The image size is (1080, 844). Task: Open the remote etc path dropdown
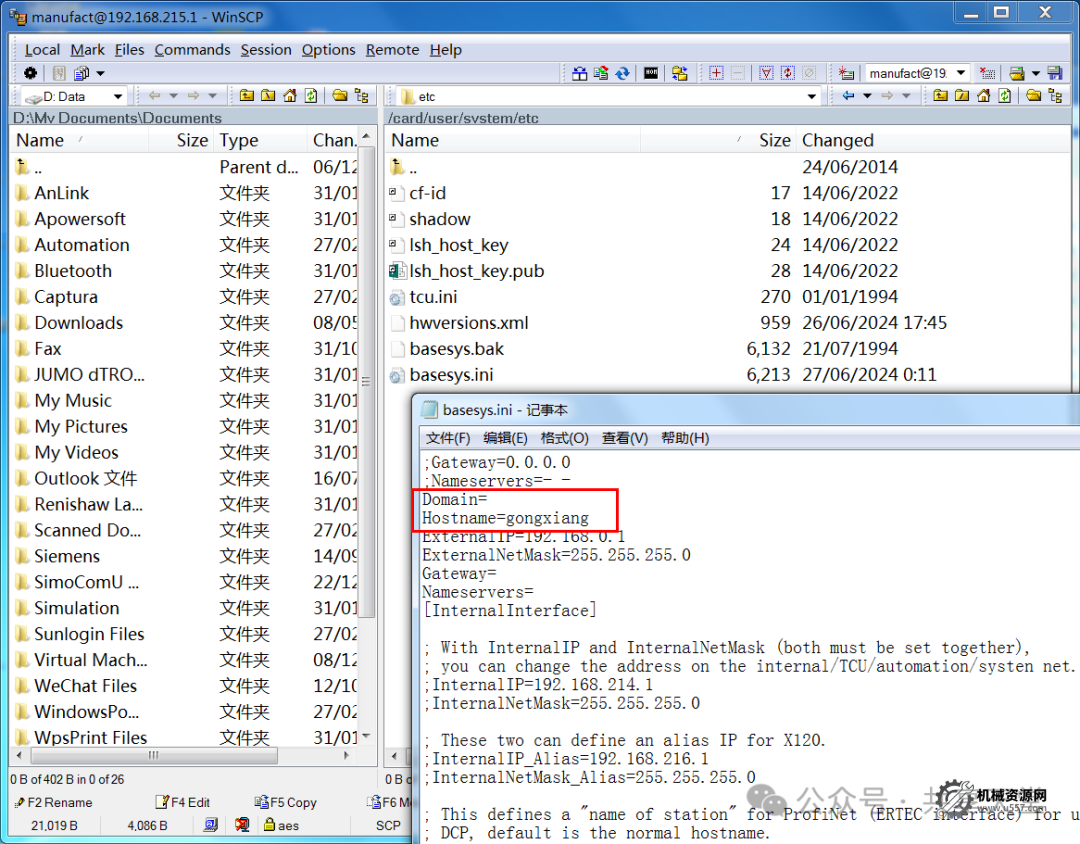pos(812,96)
